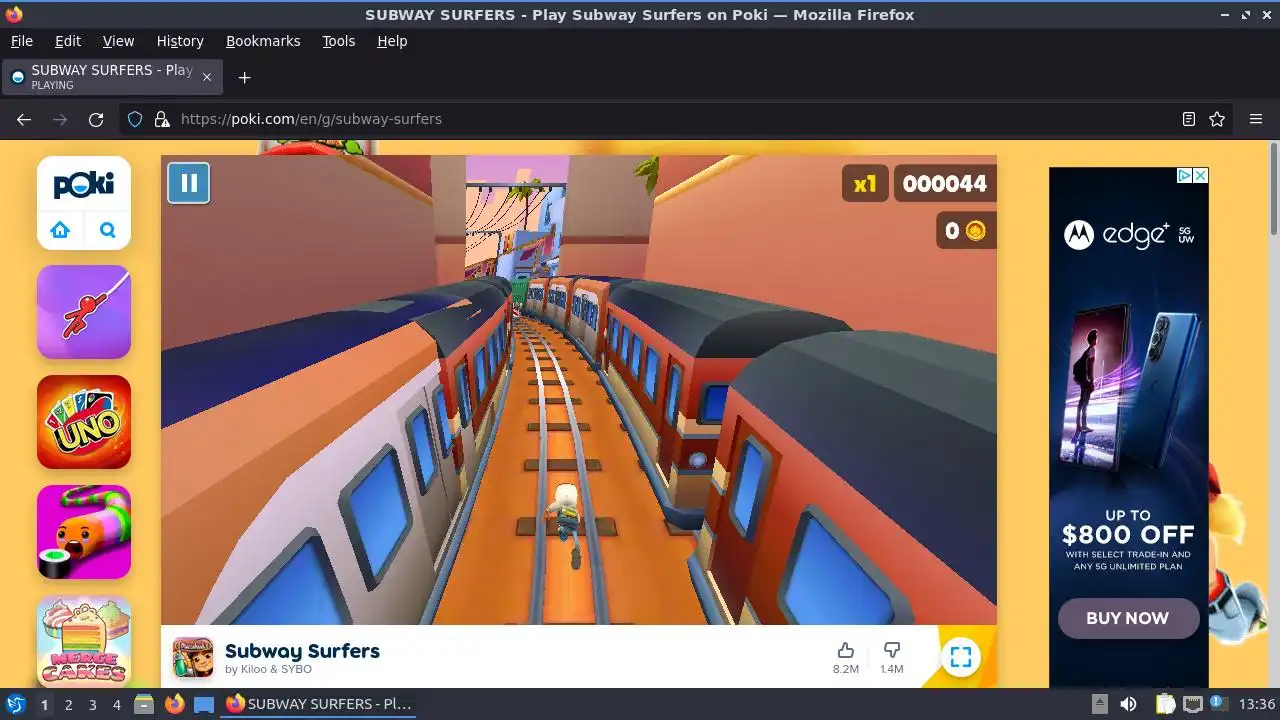
Task: Click the blue desktop taskbar icon
Action: pos(204,704)
